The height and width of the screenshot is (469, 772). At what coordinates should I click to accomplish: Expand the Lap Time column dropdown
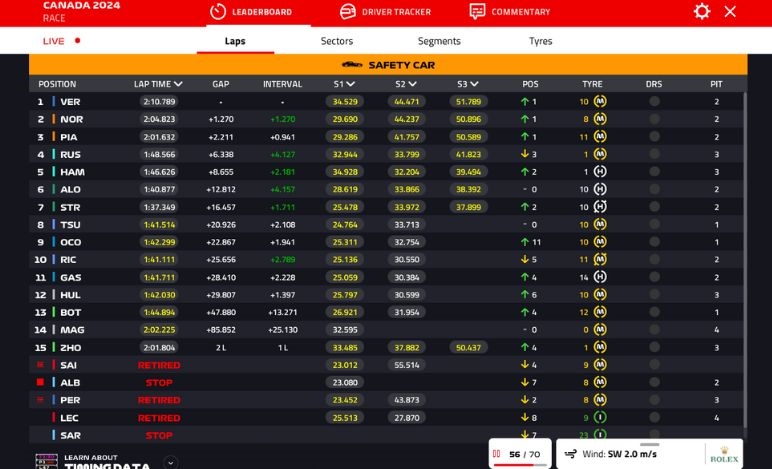click(179, 84)
